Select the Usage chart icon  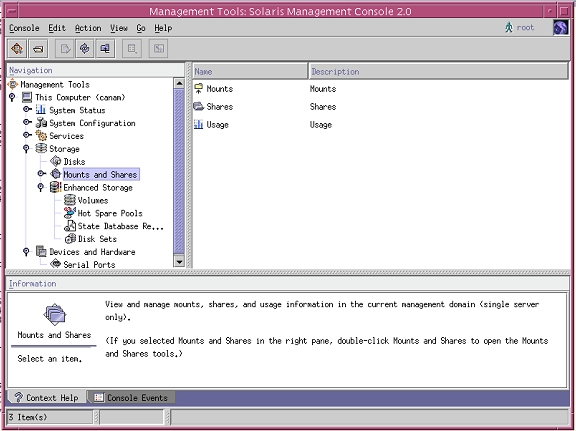[199, 125]
